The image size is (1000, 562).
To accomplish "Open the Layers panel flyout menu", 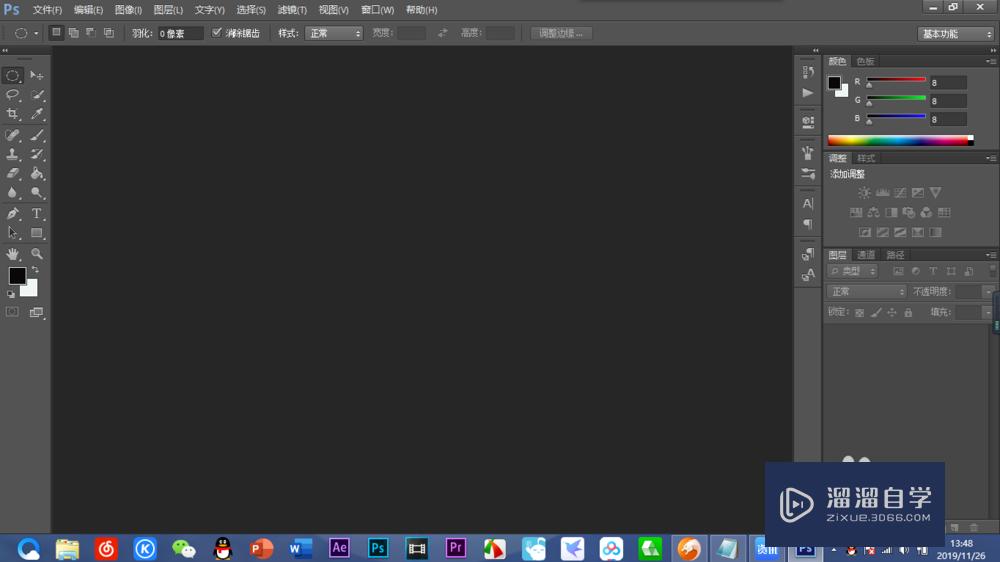I will [991, 255].
